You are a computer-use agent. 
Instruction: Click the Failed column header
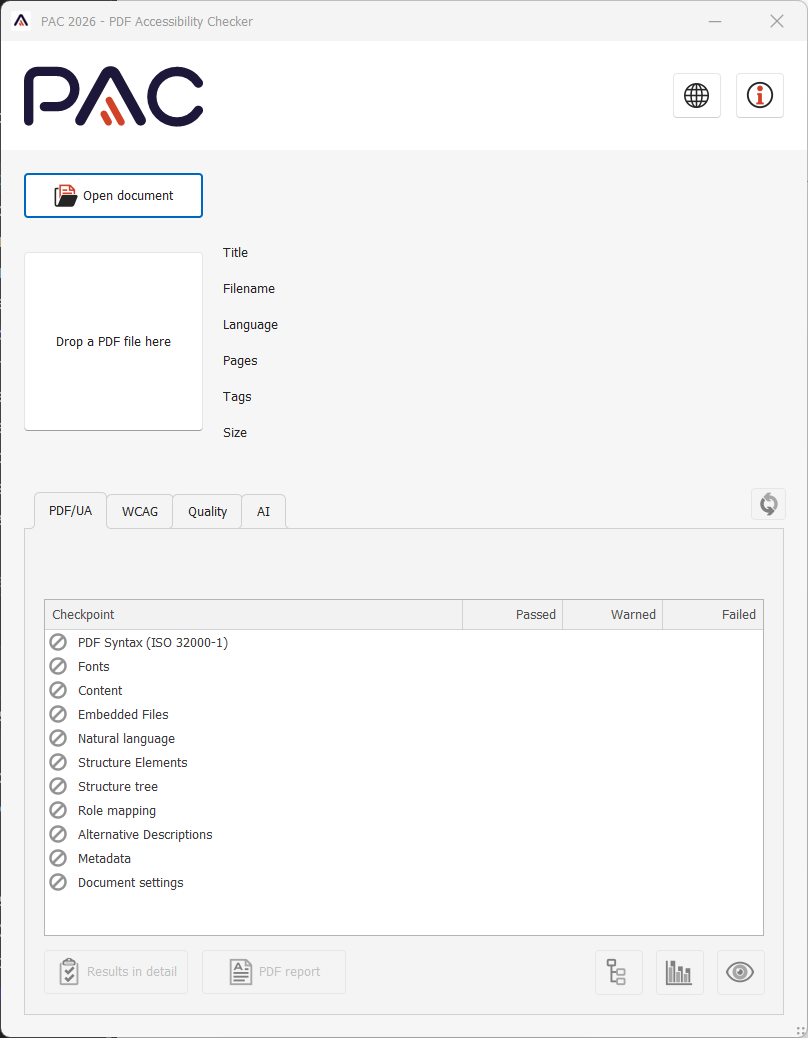[738, 614]
